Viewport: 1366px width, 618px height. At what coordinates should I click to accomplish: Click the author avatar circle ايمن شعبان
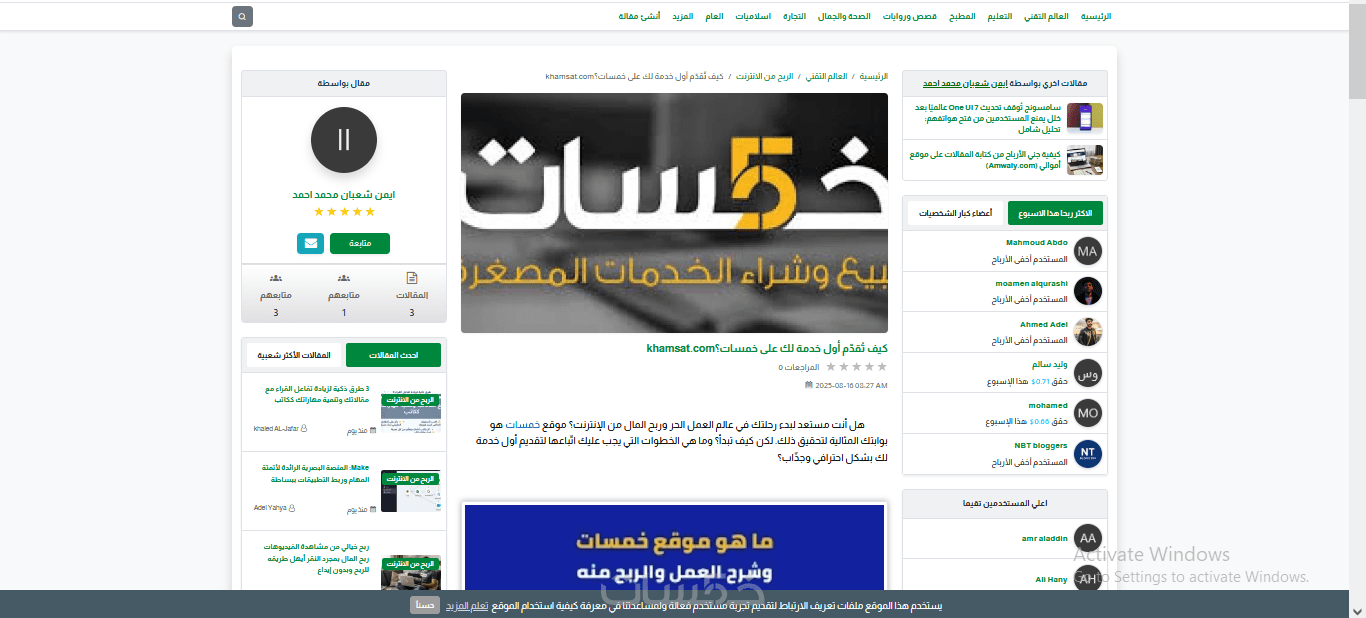point(344,140)
